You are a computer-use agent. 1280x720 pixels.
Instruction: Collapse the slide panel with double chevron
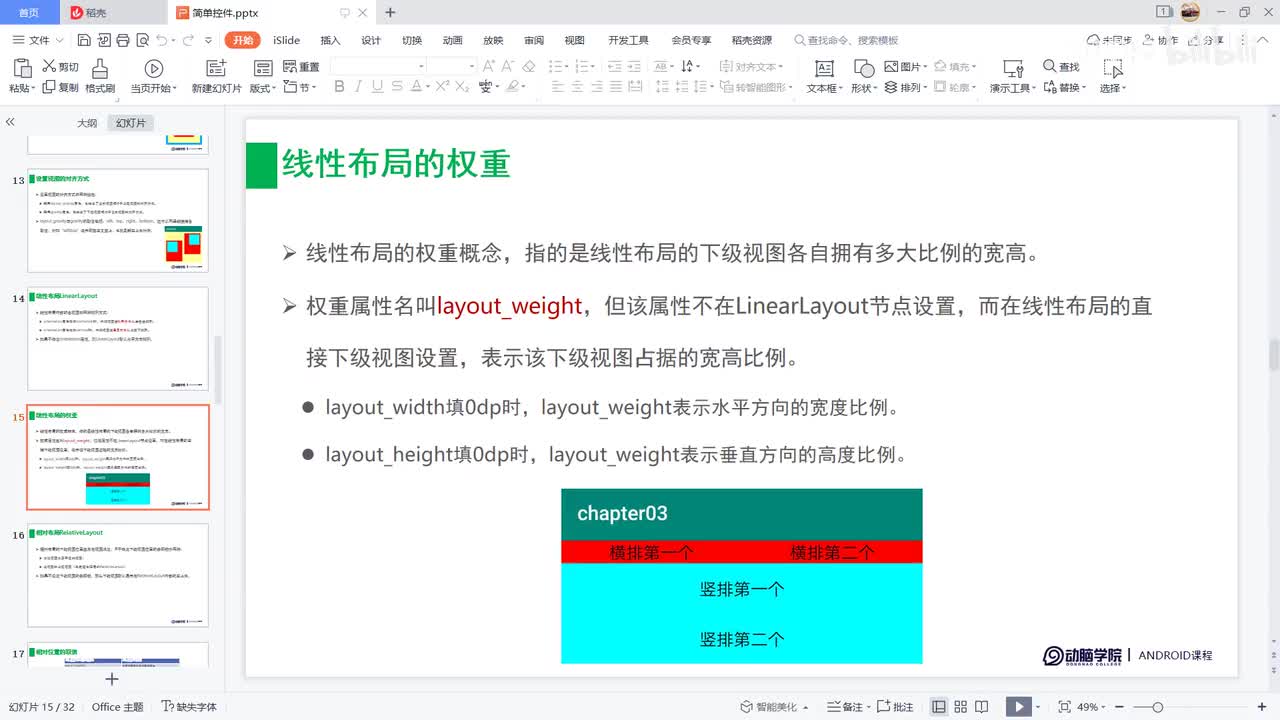[x=10, y=122]
